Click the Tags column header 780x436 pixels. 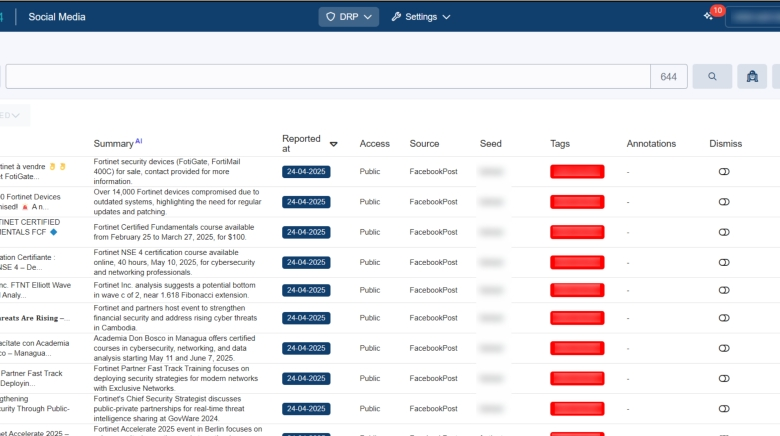pos(560,144)
